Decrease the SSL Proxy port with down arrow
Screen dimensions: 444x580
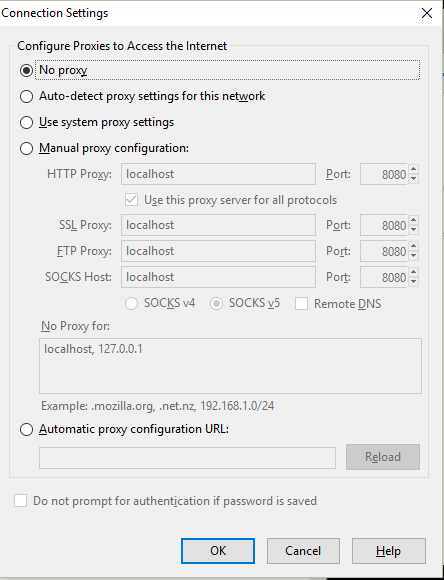tap(414, 230)
